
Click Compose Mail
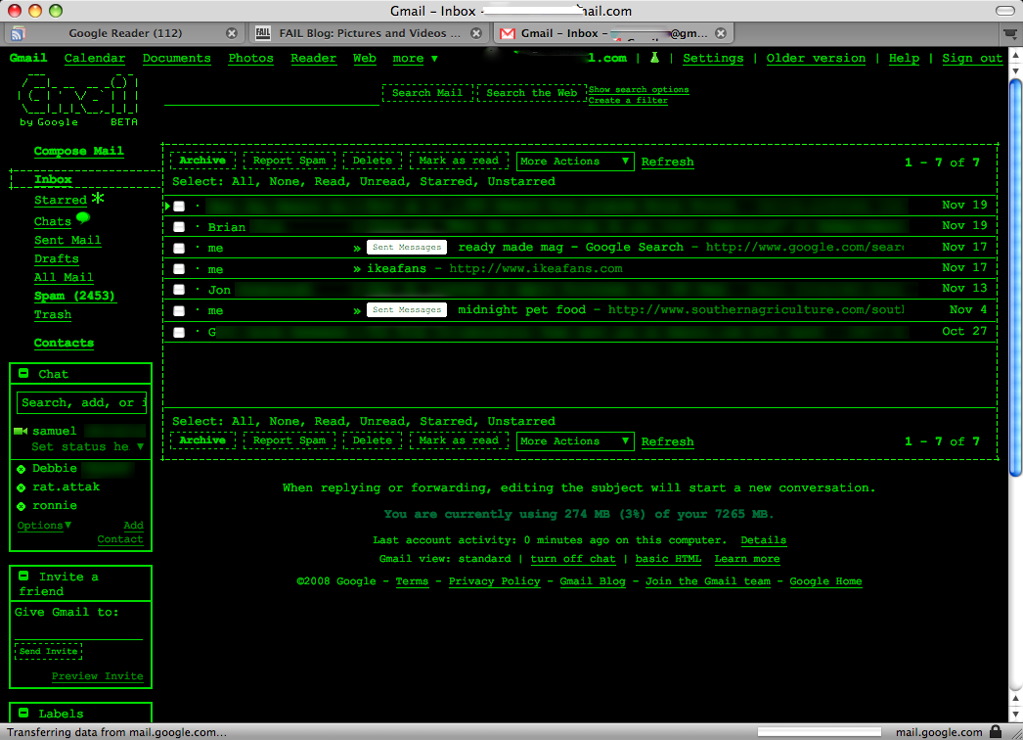pos(78,151)
